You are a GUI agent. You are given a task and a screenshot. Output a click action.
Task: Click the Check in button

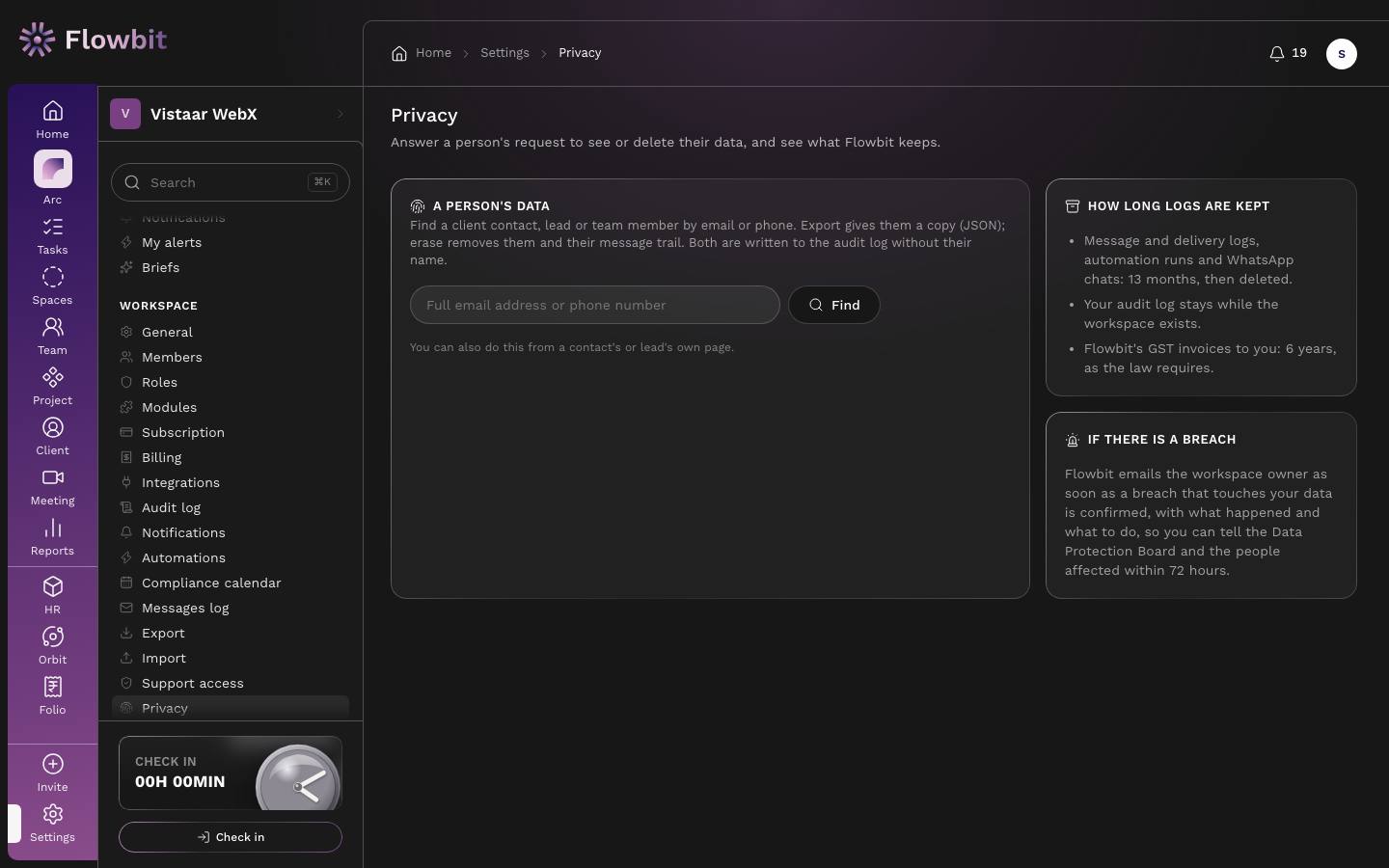[x=231, y=837]
